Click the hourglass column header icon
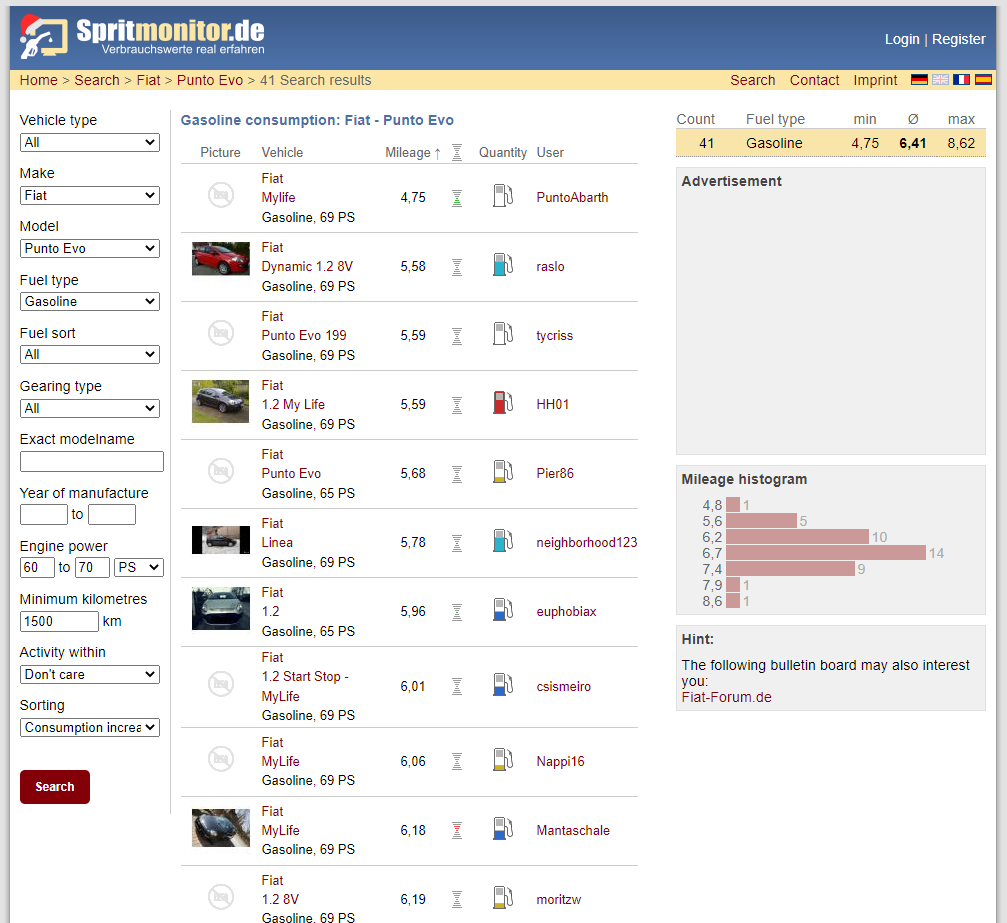The height and width of the screenshot is (923, 1007). (457, 152)
